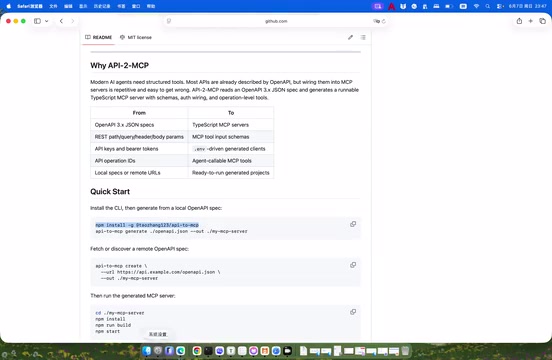Viewport: 552px width, 360px height.
Task: Switch to the MIT license tab
Action: [136, 37]
